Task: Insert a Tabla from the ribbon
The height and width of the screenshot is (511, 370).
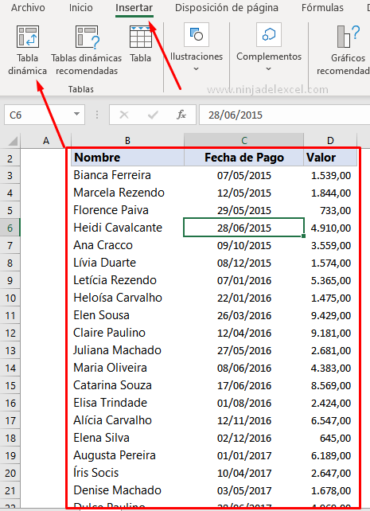Action: tap(140, 44)
